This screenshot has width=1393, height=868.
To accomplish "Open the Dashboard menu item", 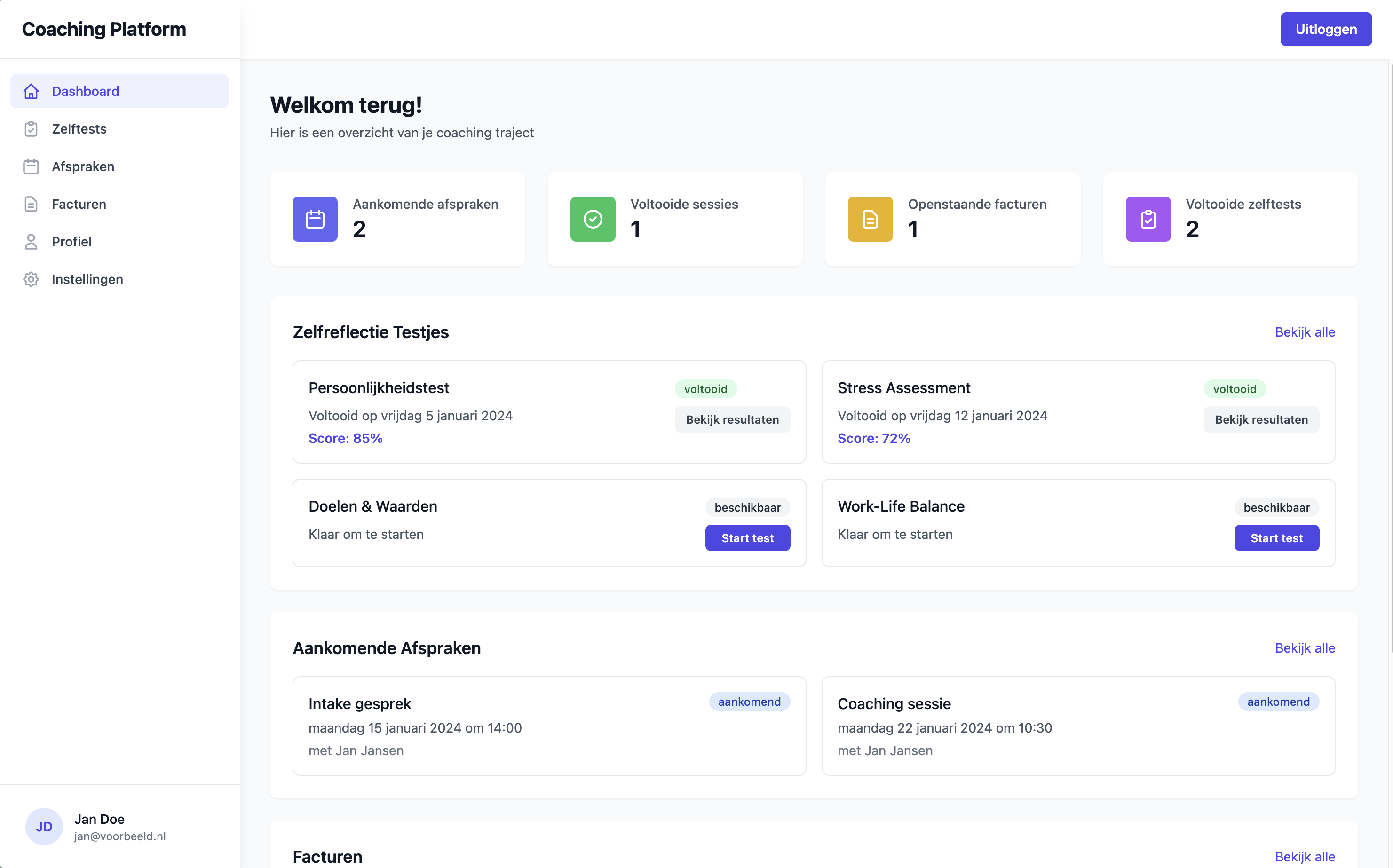I will (x=85, y=91).
